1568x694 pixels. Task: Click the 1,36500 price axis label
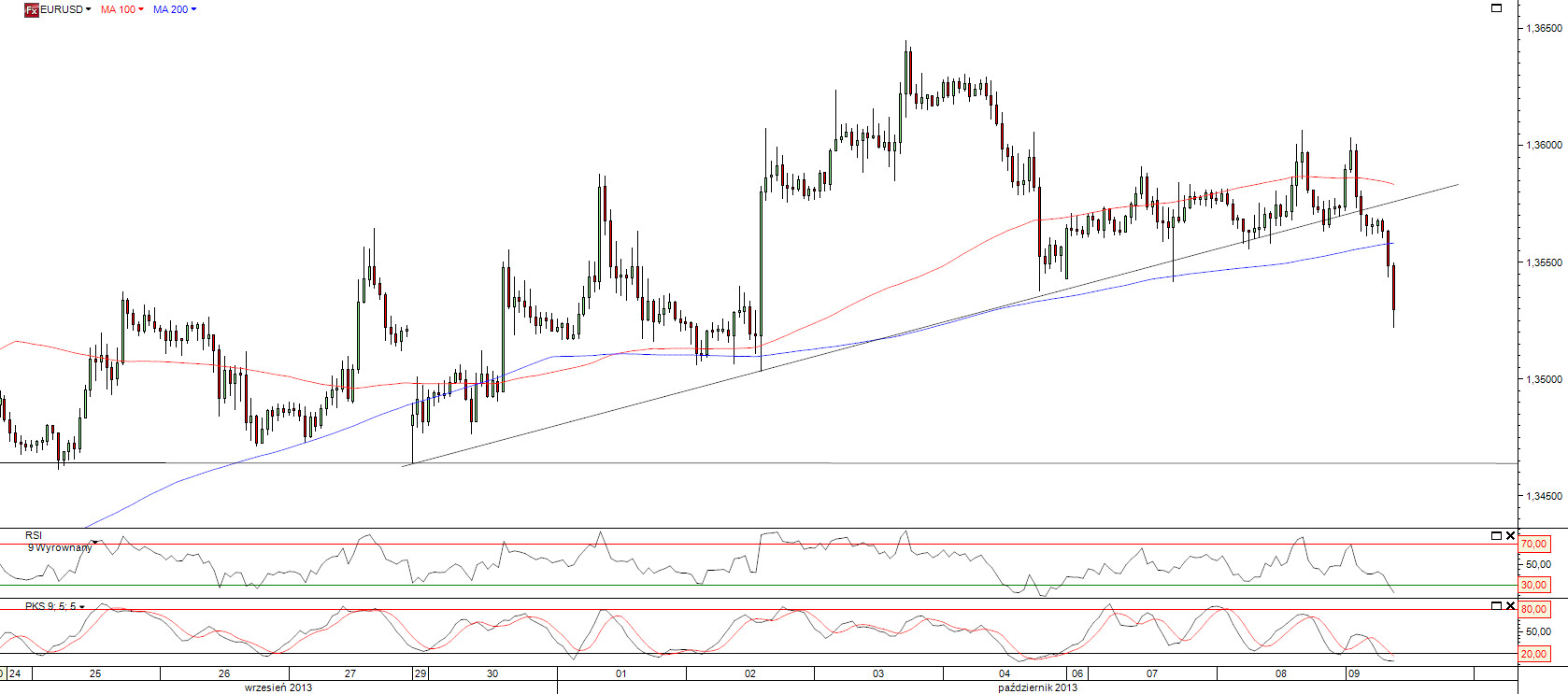pos(1544,28)
